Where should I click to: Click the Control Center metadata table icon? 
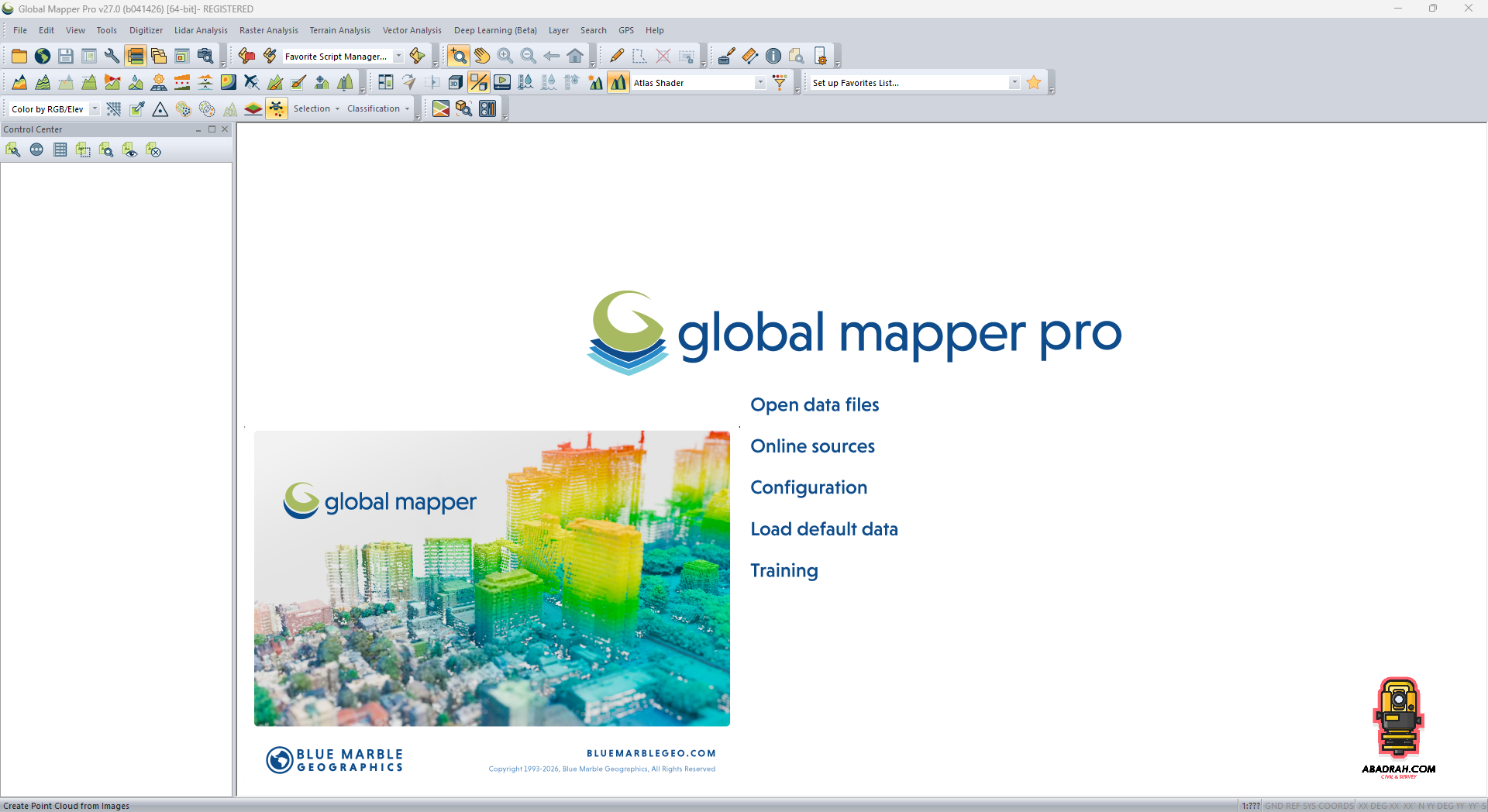click(60, 150)
